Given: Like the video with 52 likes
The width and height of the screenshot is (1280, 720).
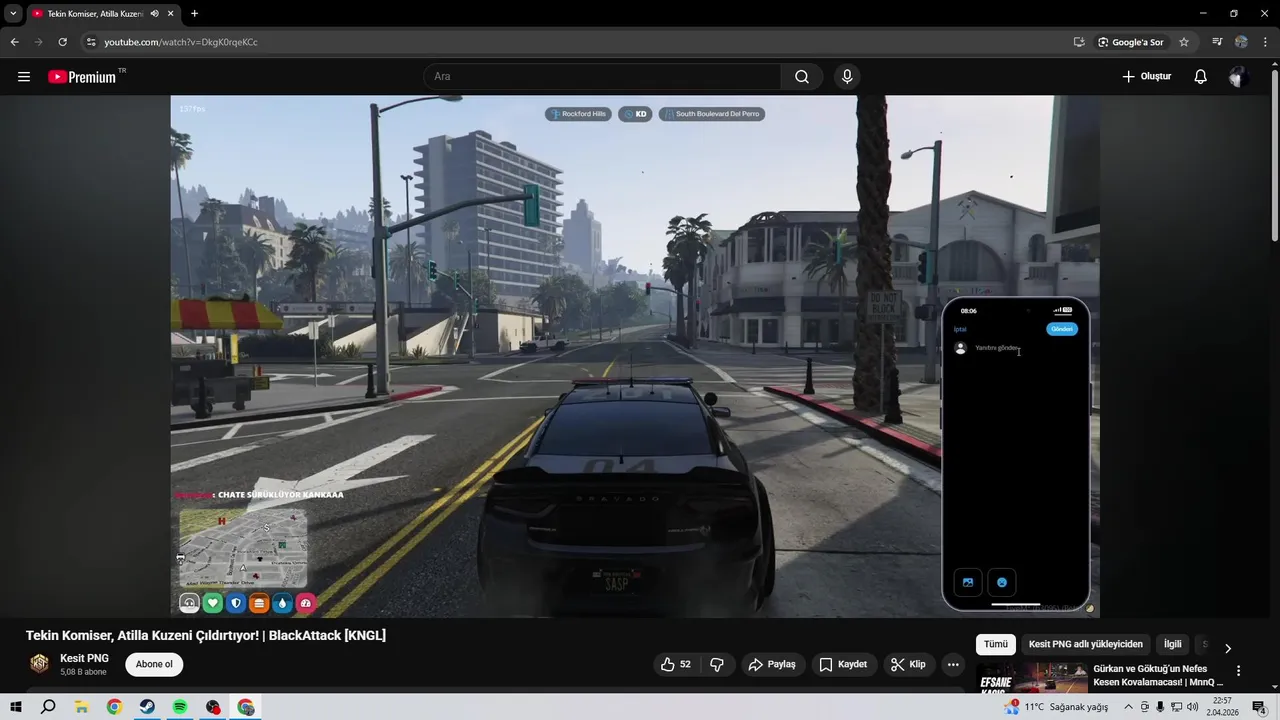Looking at the screenshot, I should (676, 664).
